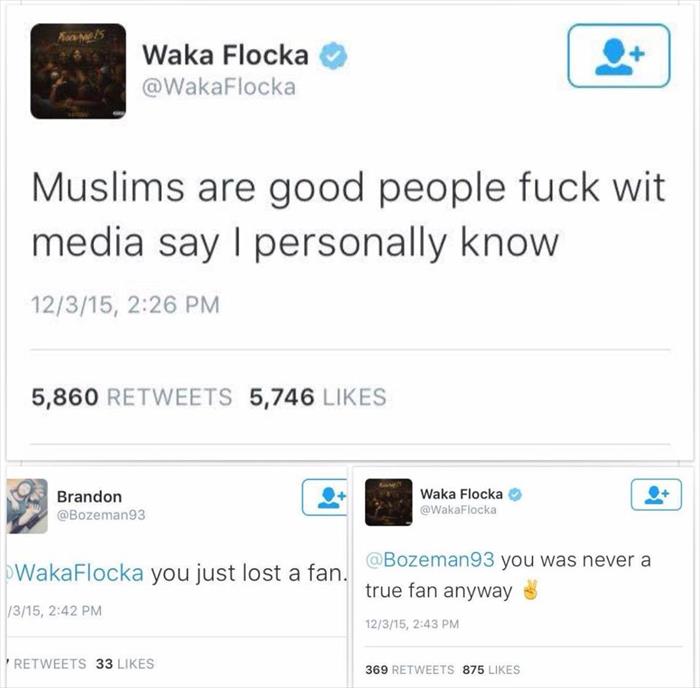Click the follow button beside Brandon's tweet
This screenshot has height=688, width=700.
(x=325, y=497)
